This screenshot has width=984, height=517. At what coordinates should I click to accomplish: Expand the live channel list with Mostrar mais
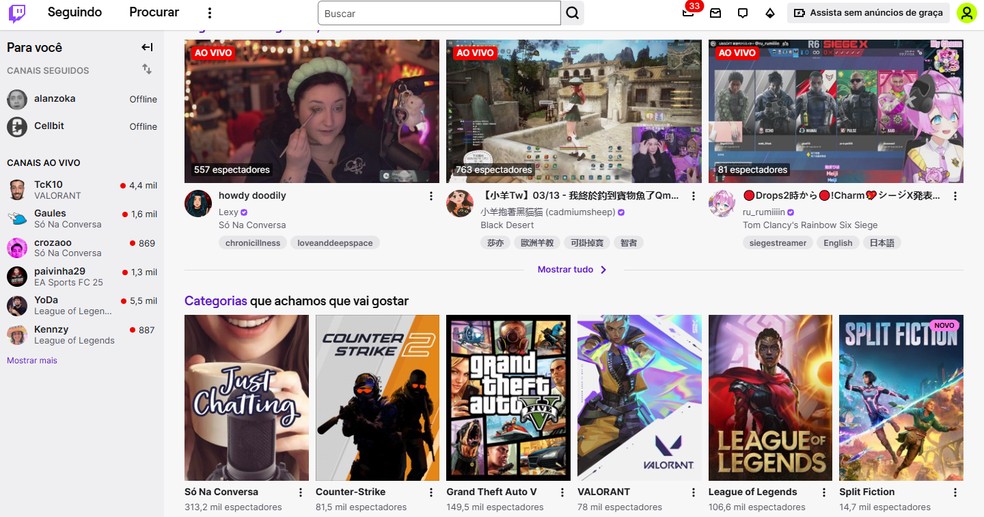point(32,361)
